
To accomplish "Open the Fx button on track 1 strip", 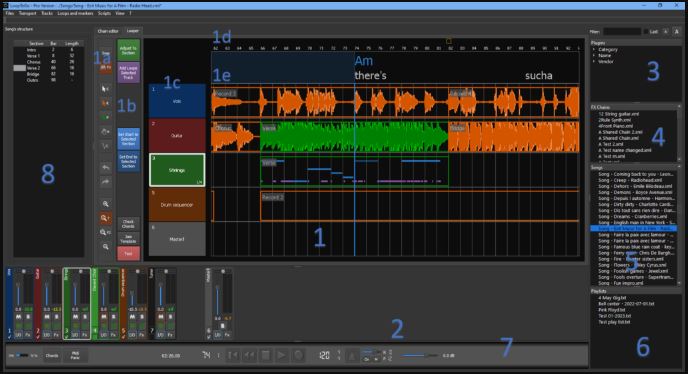I will point(28,335).
